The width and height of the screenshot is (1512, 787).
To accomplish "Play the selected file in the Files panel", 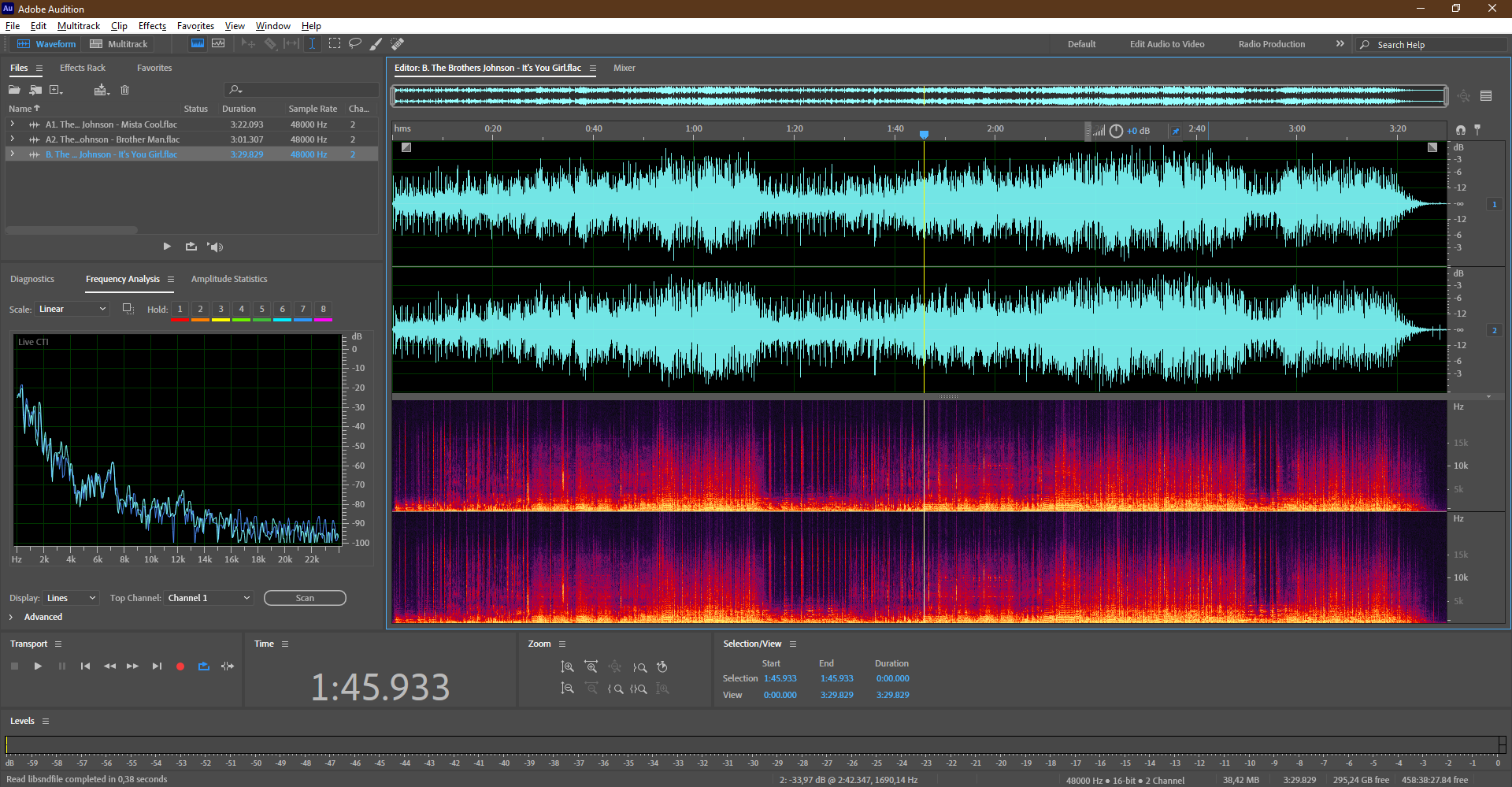I will tap(167, 247).
